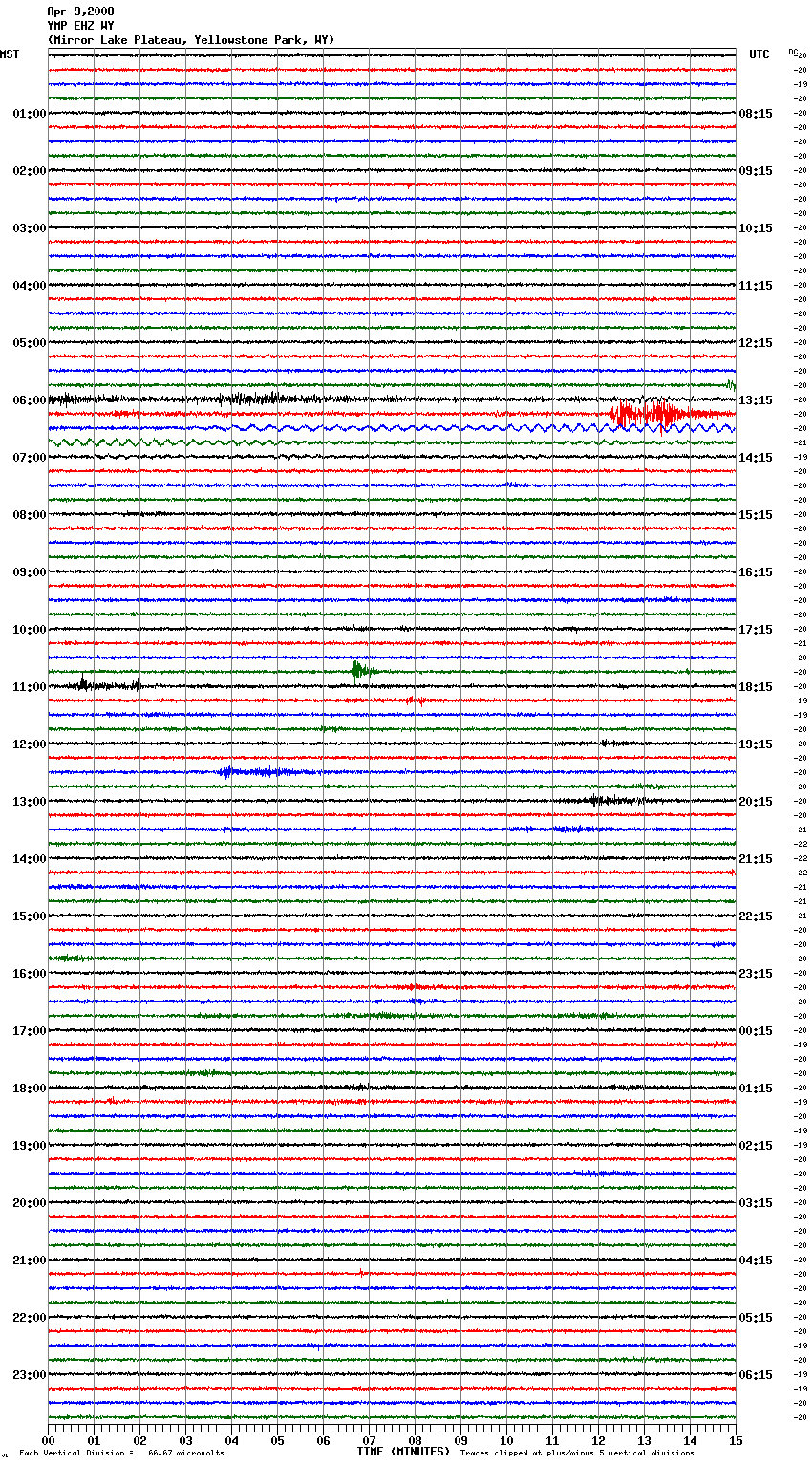Select the 14:15 UTC time label
This screenshot has height=1466, width=812.
[x=756, y=458]
